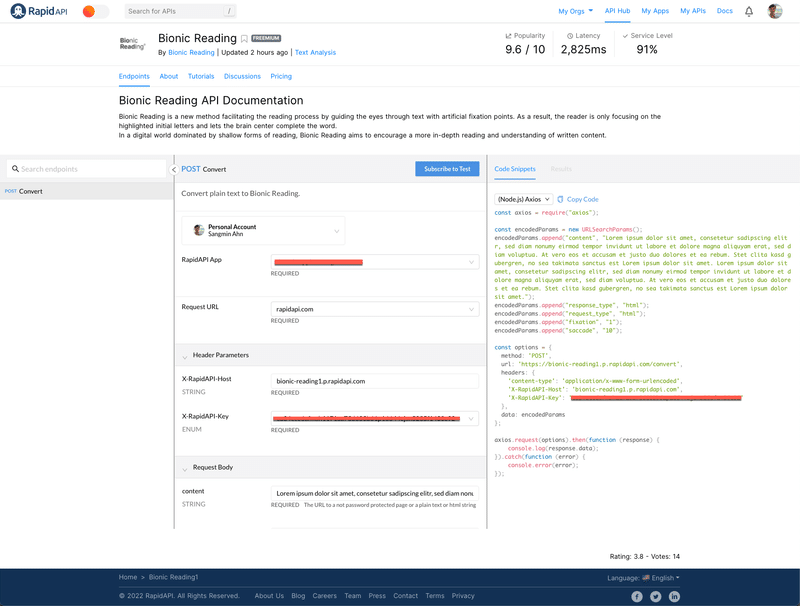Open the (Node.js) Axios language dropdown
The image size is (800, 606).
tap(523, 199)
